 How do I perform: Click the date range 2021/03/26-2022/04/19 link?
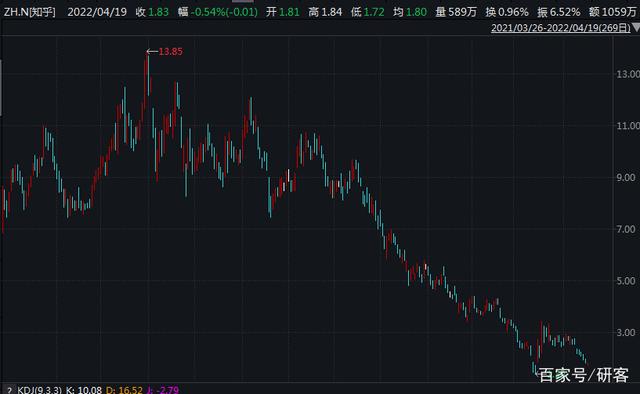[560, 28]
